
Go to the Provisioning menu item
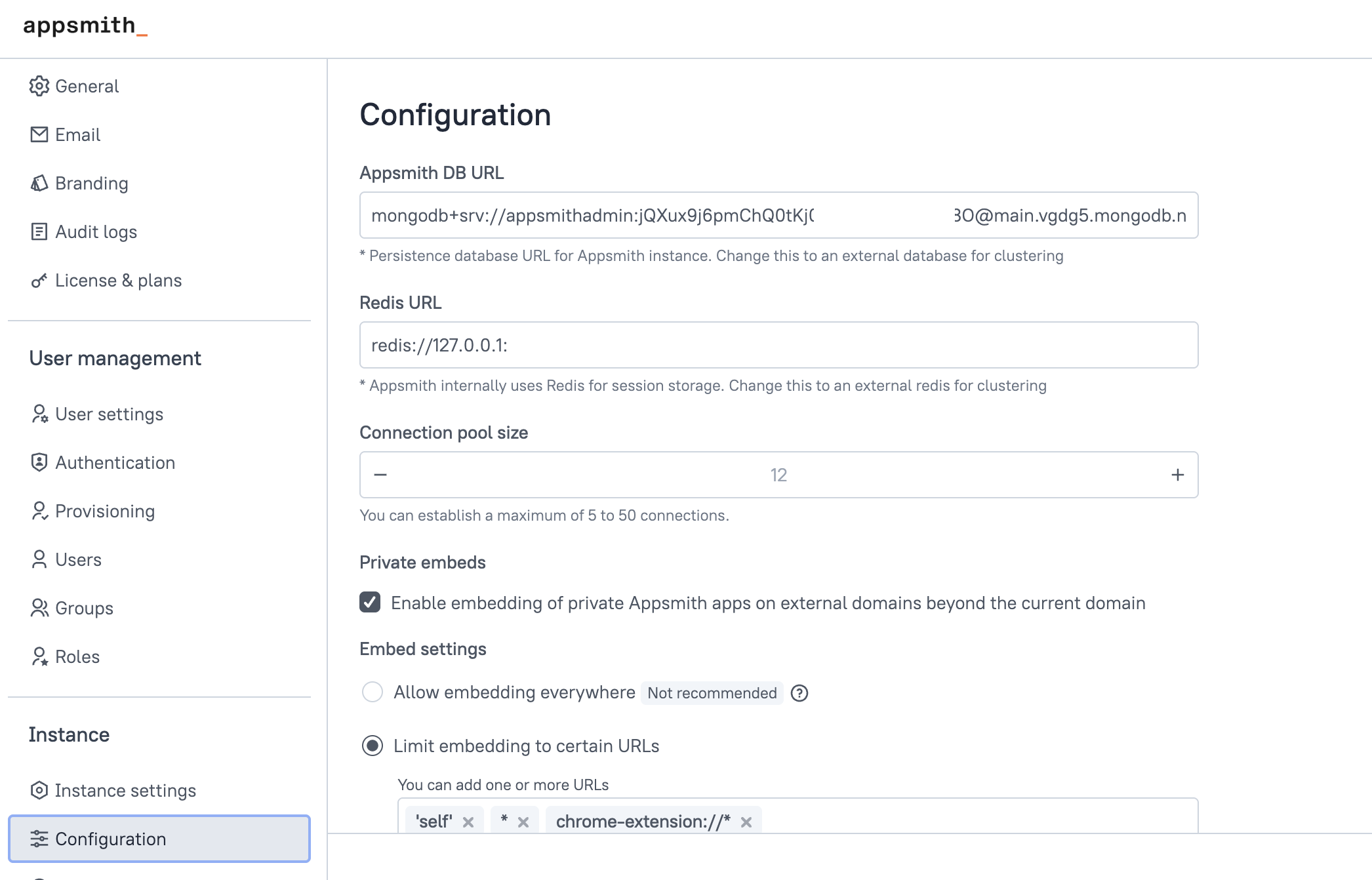[x=105, y=511]
